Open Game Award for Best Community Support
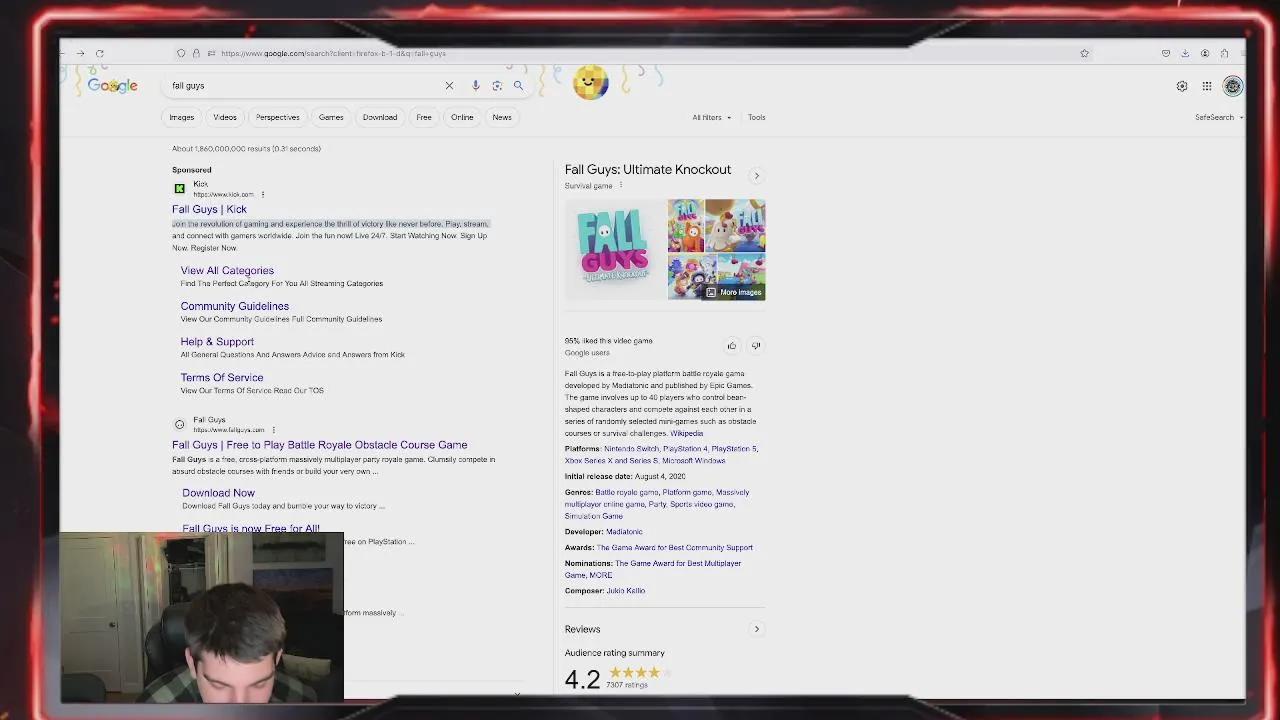 (x=675, y=548)
